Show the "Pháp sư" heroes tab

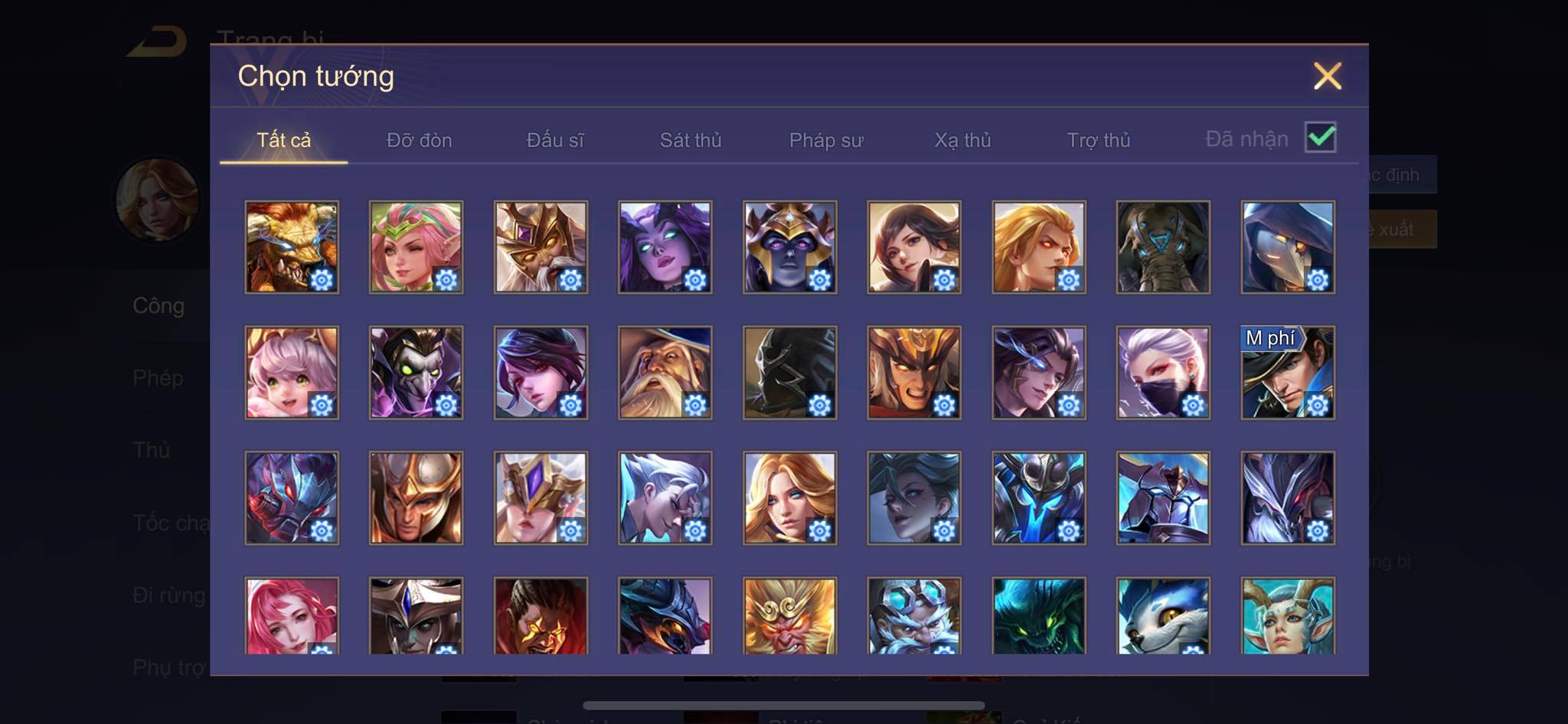click(826, 140)
